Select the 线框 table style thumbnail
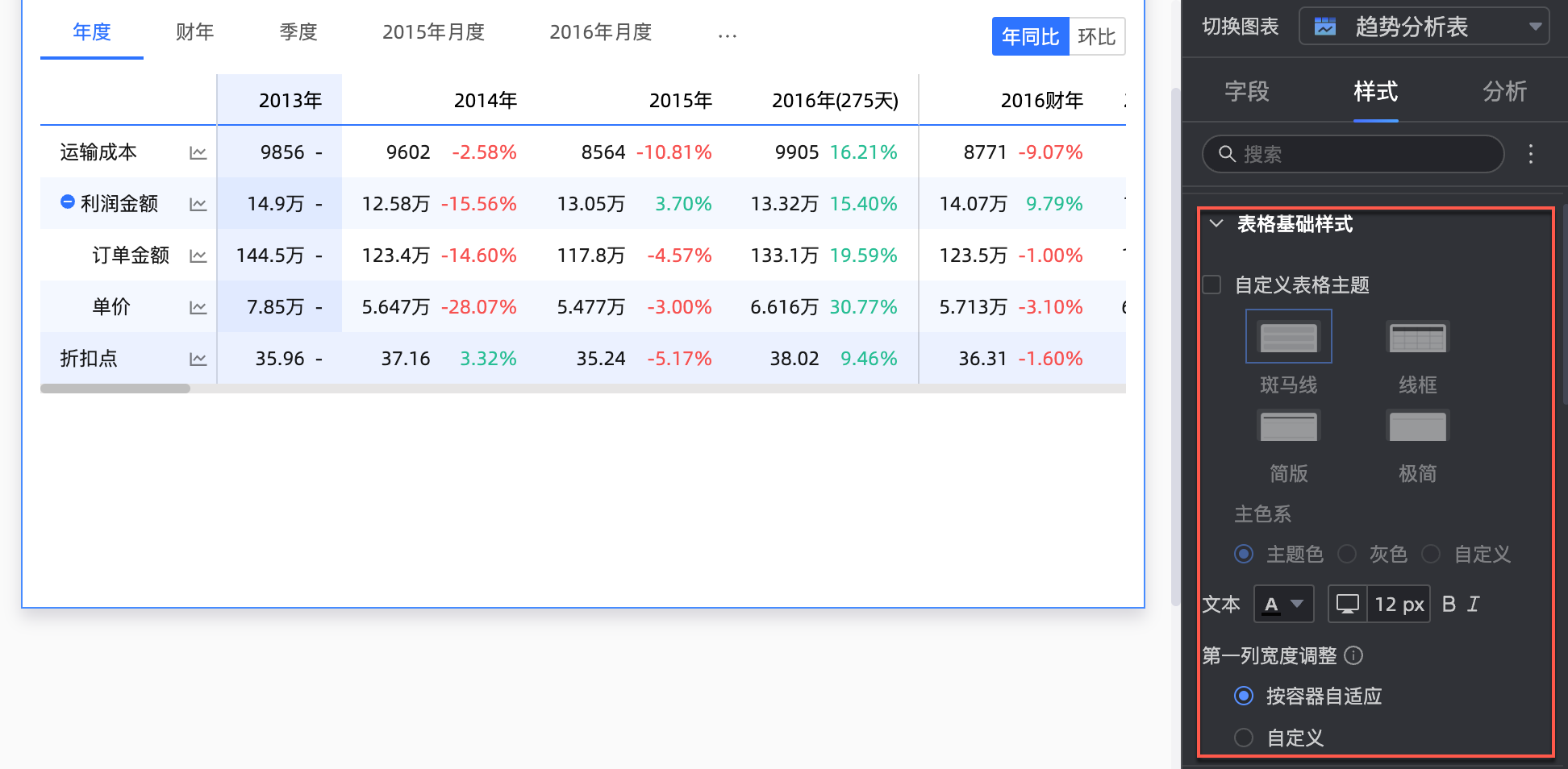 tap(1417, 337)
